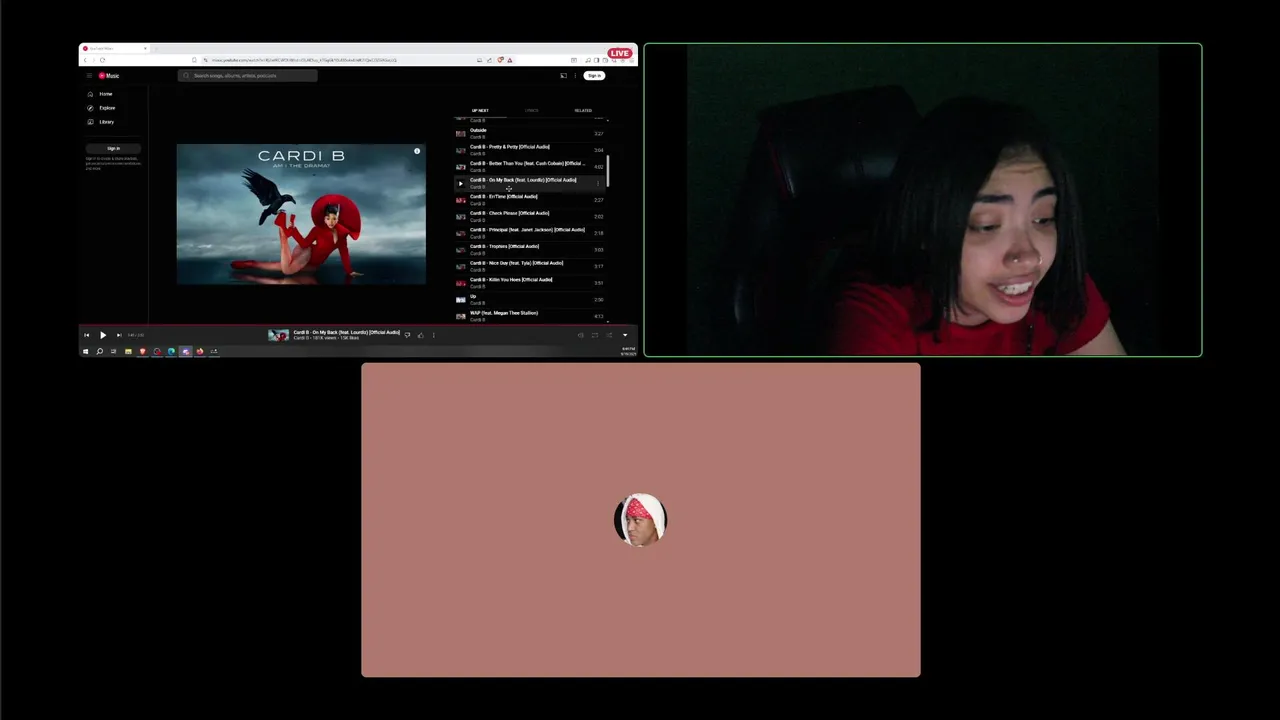Open the three-dot settings menu near Sign in
This screenshot has width=1280, height=720.
pyautogui.click(x=575, y=76)
